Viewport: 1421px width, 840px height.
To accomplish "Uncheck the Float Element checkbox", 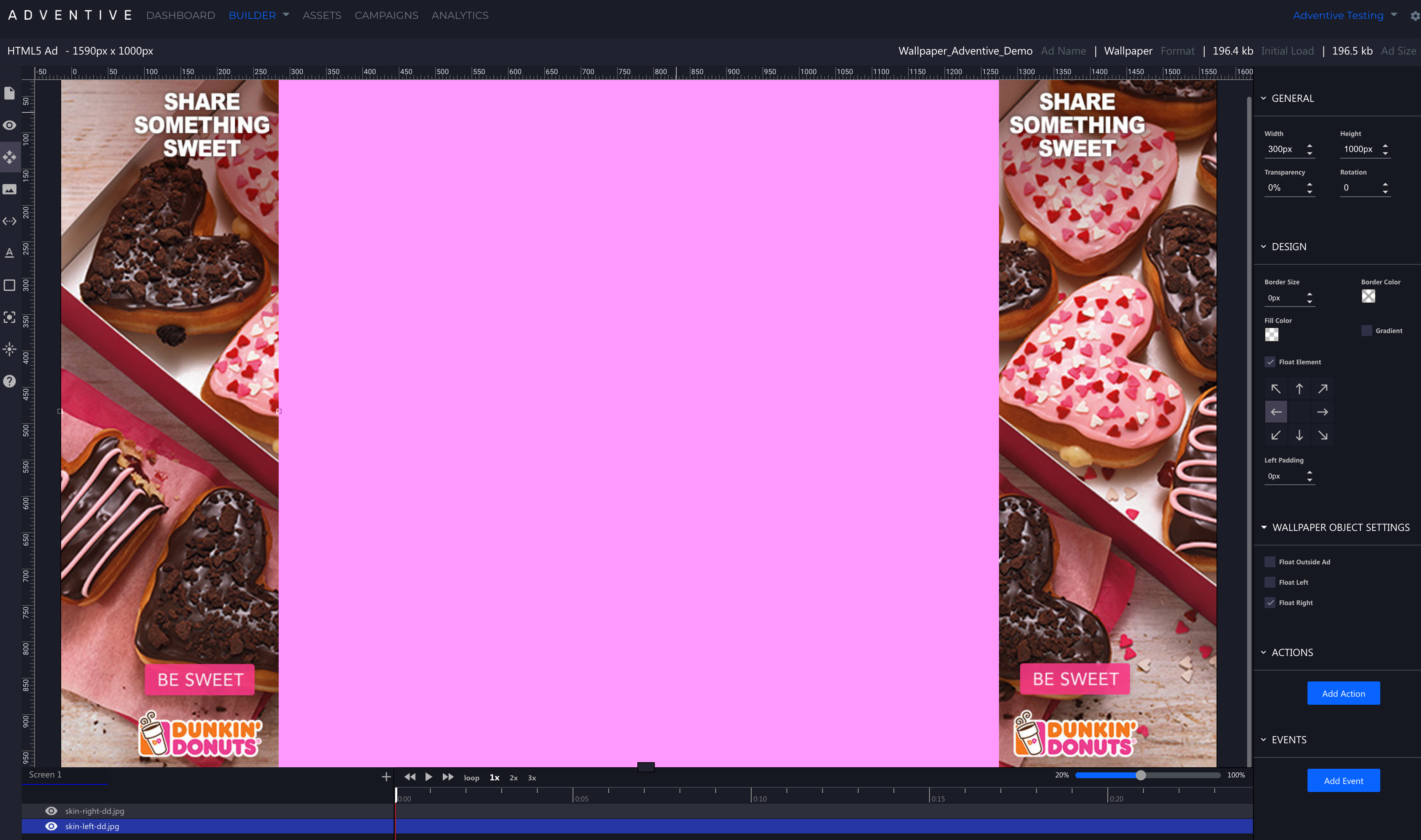I will (x=1270, y=362).
